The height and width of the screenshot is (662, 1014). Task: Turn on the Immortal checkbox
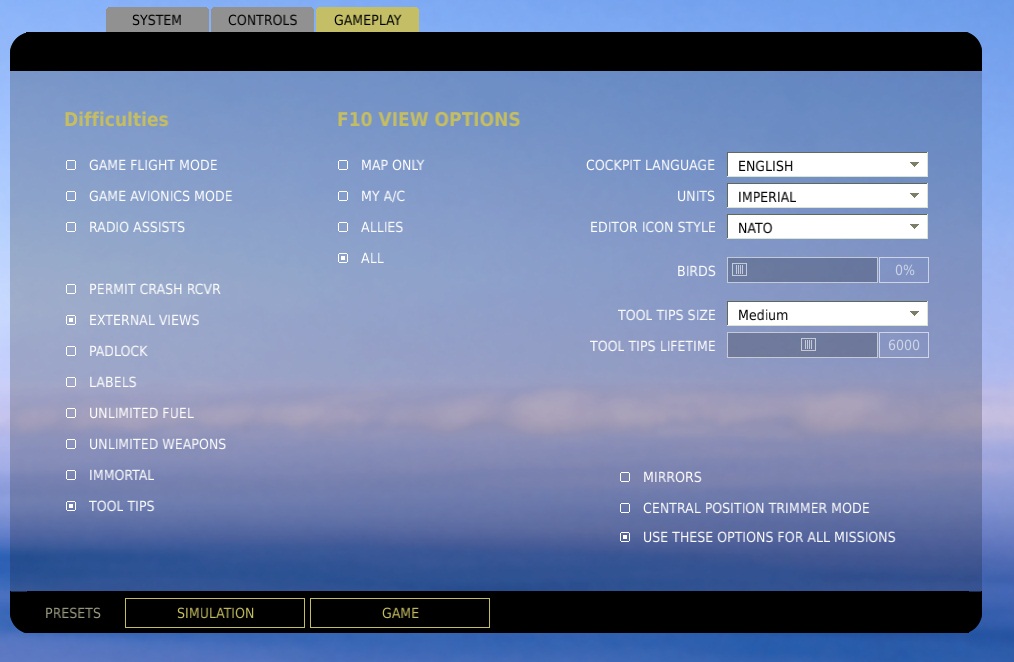(71, 476)
